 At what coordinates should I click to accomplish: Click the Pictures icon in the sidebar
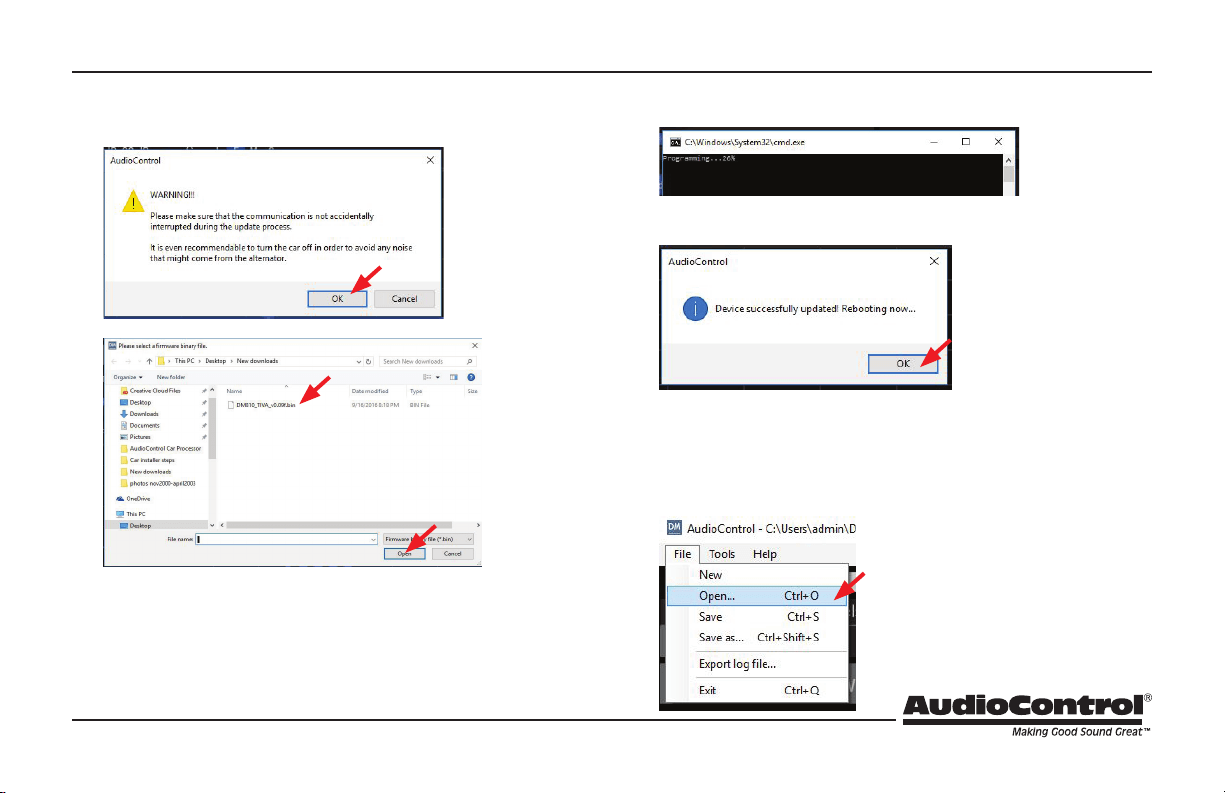click(124, 437)
